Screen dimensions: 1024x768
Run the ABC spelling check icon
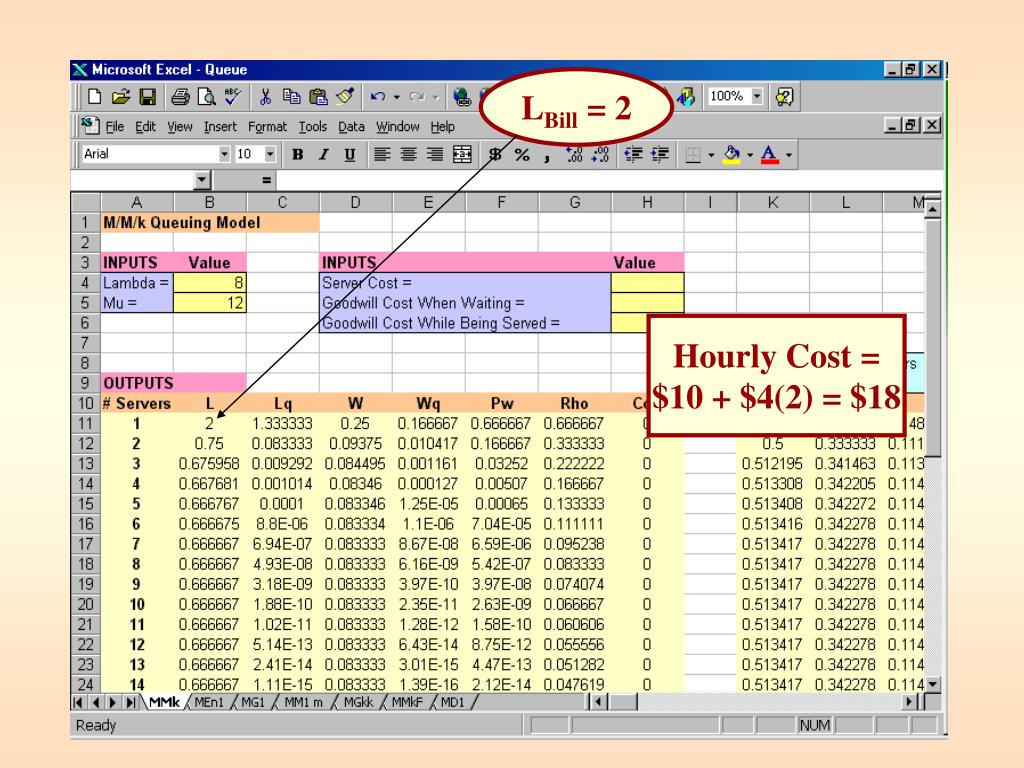pos(232,97)
